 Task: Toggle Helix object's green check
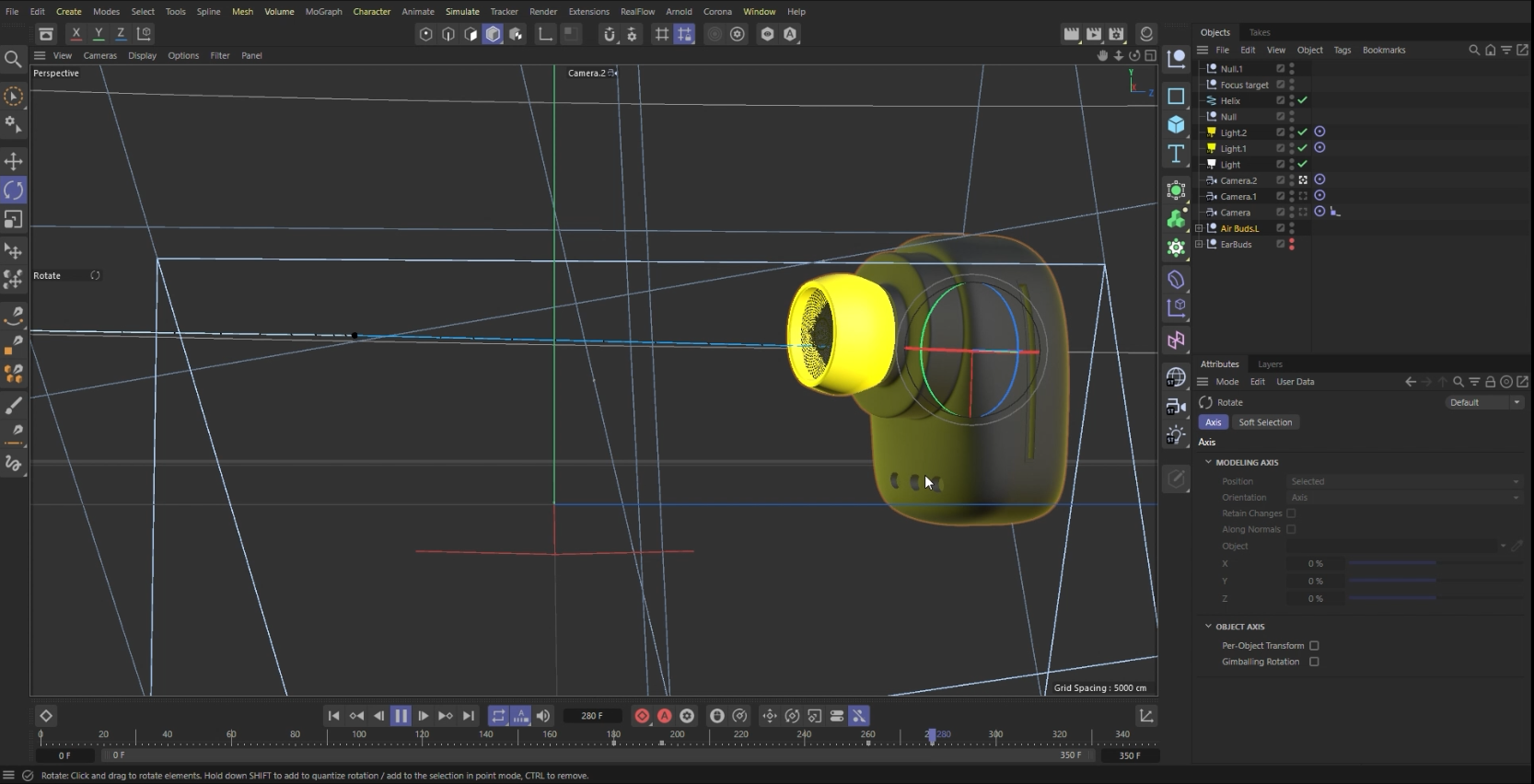[1303, 100]
